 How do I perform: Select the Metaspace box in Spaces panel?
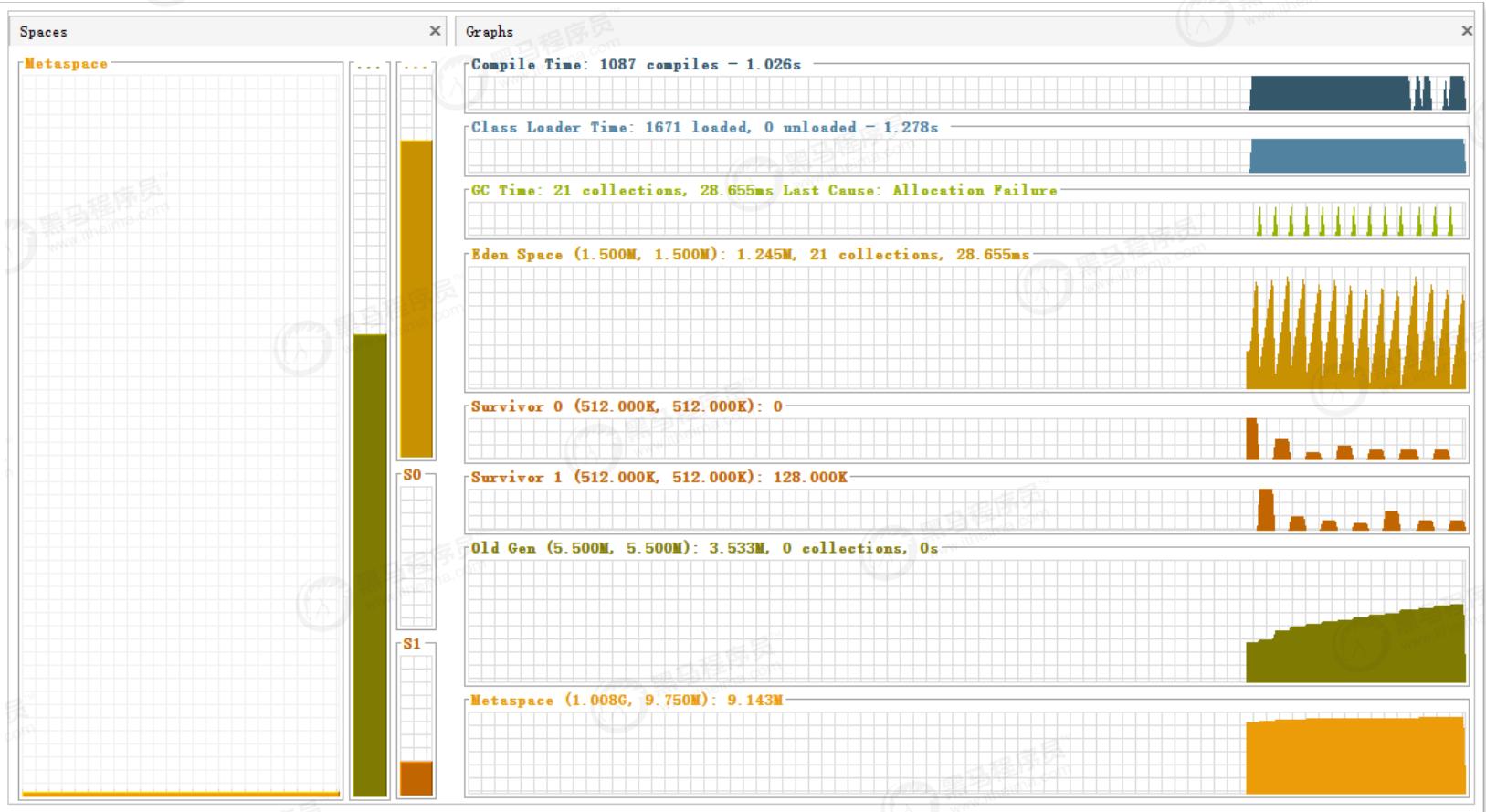pyautogui.click(x=181, y=429)
